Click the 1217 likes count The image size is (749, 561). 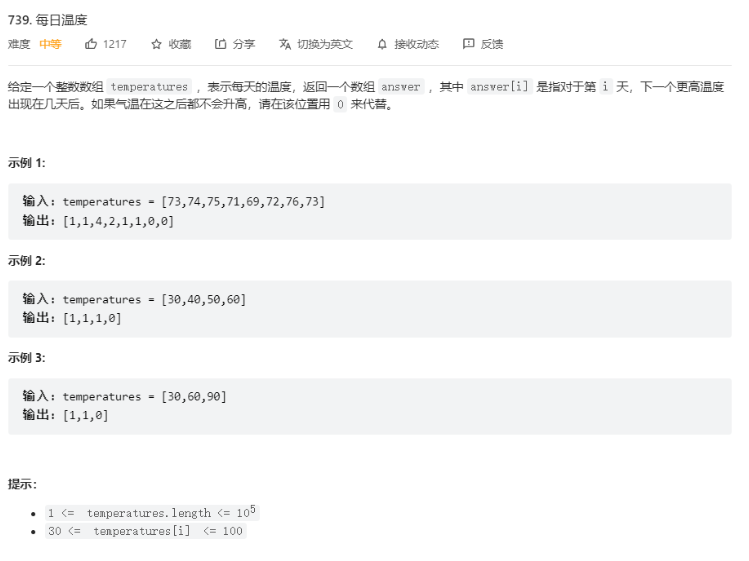click(x=115, y=44)
